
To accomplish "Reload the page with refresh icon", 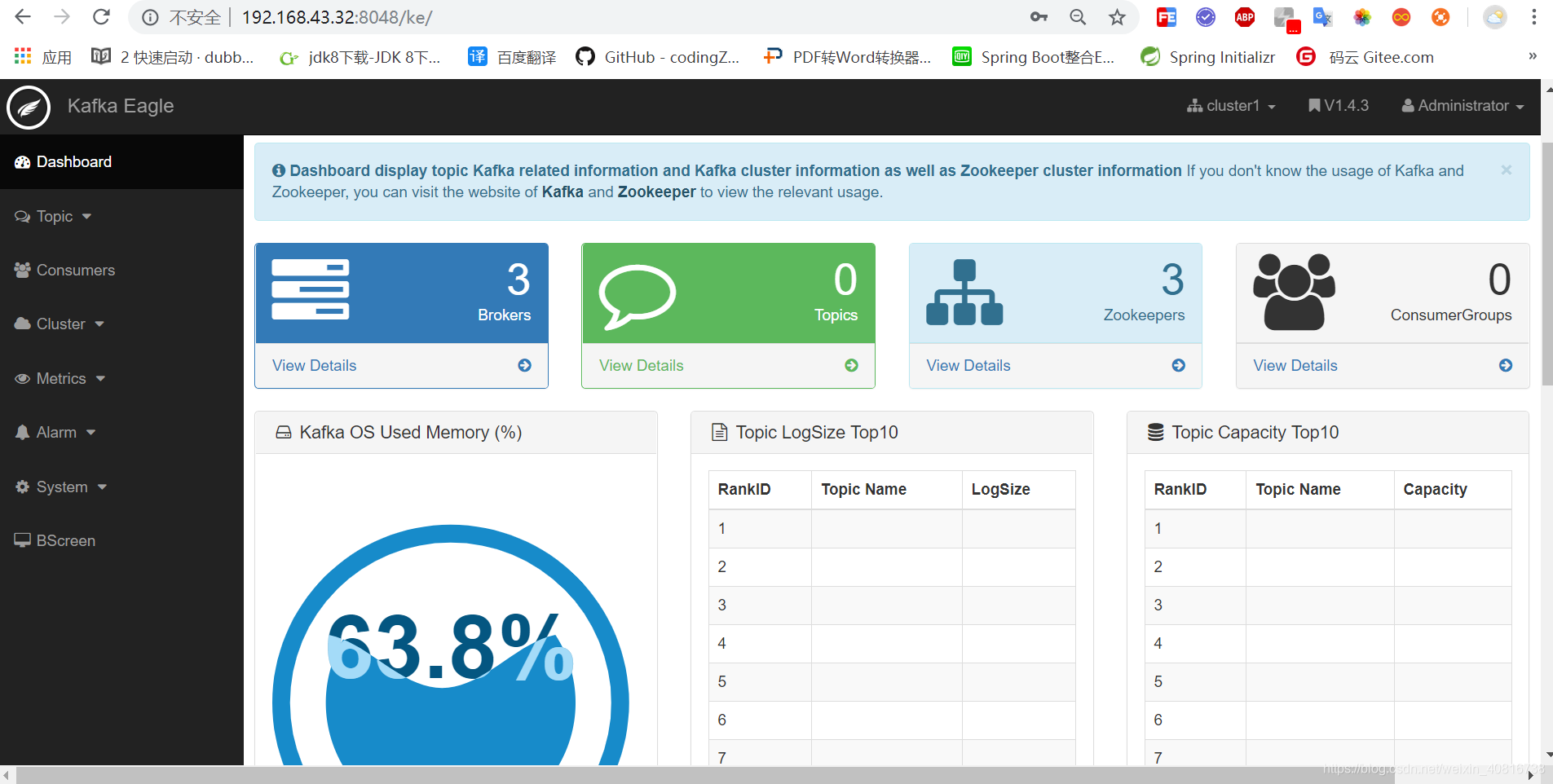I will (101, 16).
